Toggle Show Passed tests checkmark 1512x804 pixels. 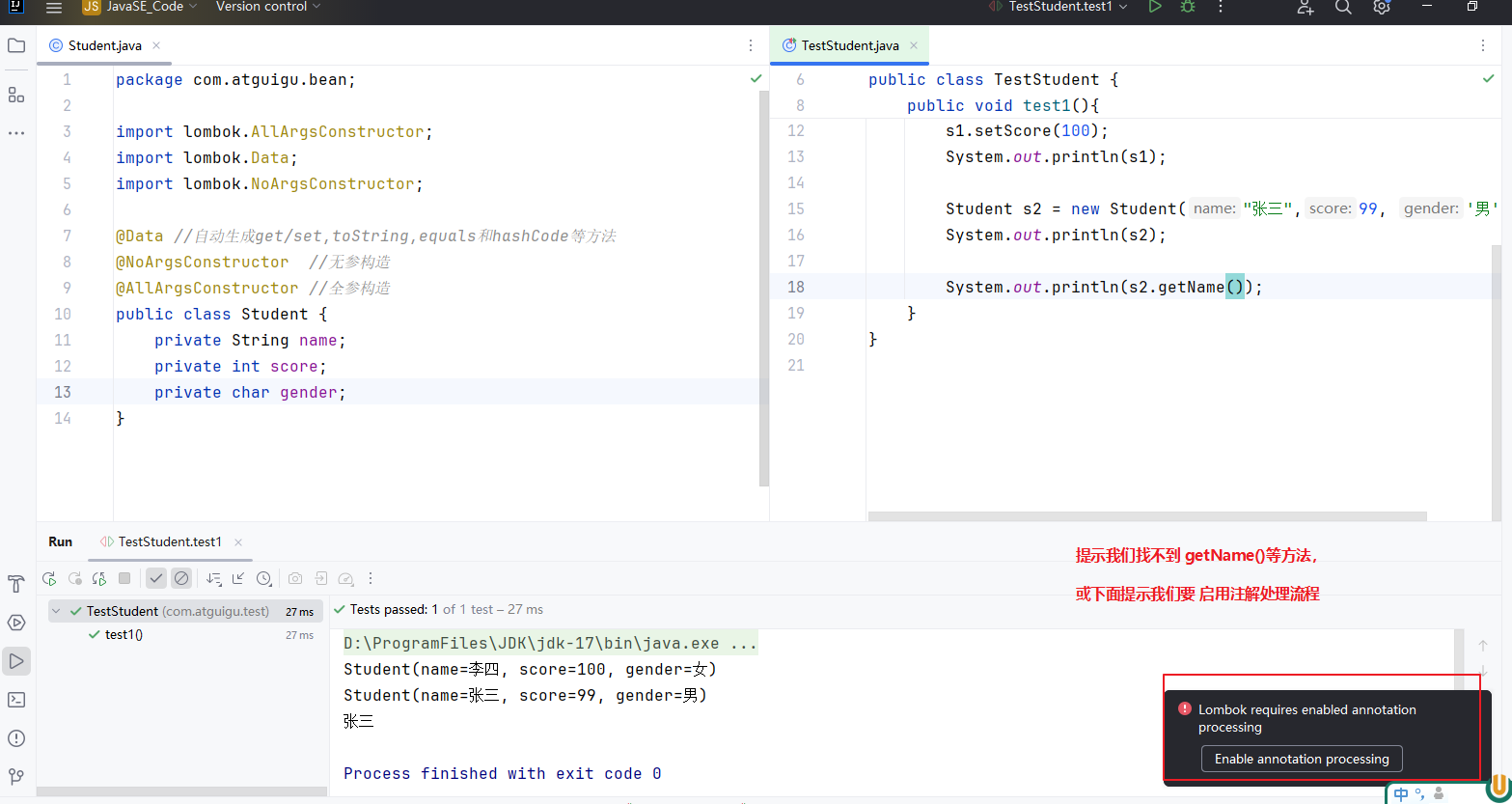[156, 578]
